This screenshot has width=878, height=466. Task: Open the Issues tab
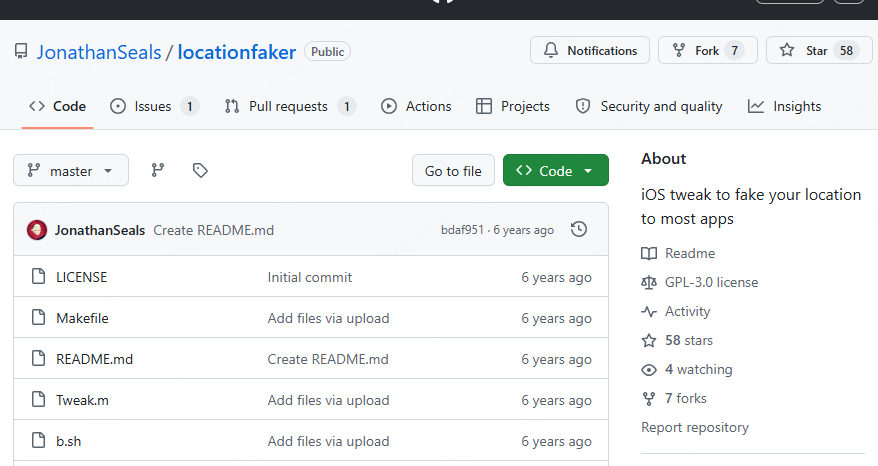(154, 106)
